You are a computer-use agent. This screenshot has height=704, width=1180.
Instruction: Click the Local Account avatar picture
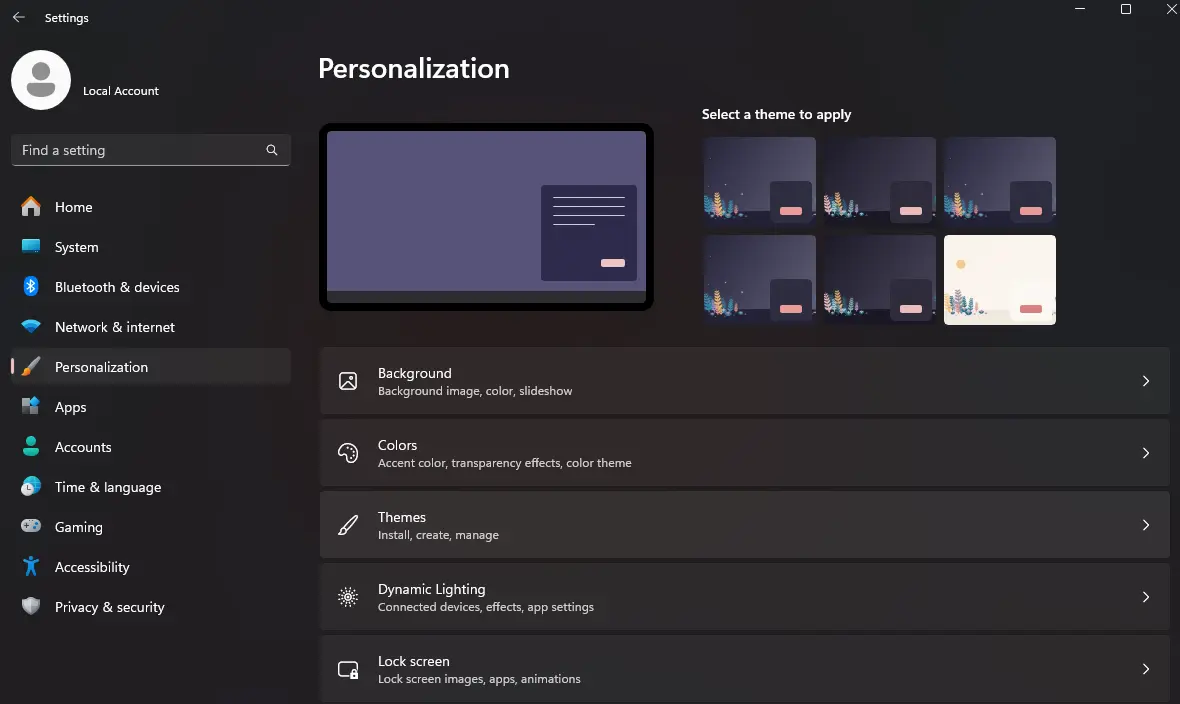point(41,80)
